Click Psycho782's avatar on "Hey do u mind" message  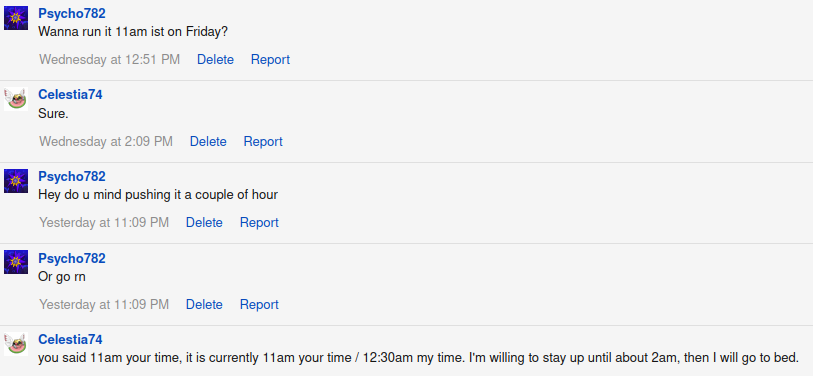(16, 180)
